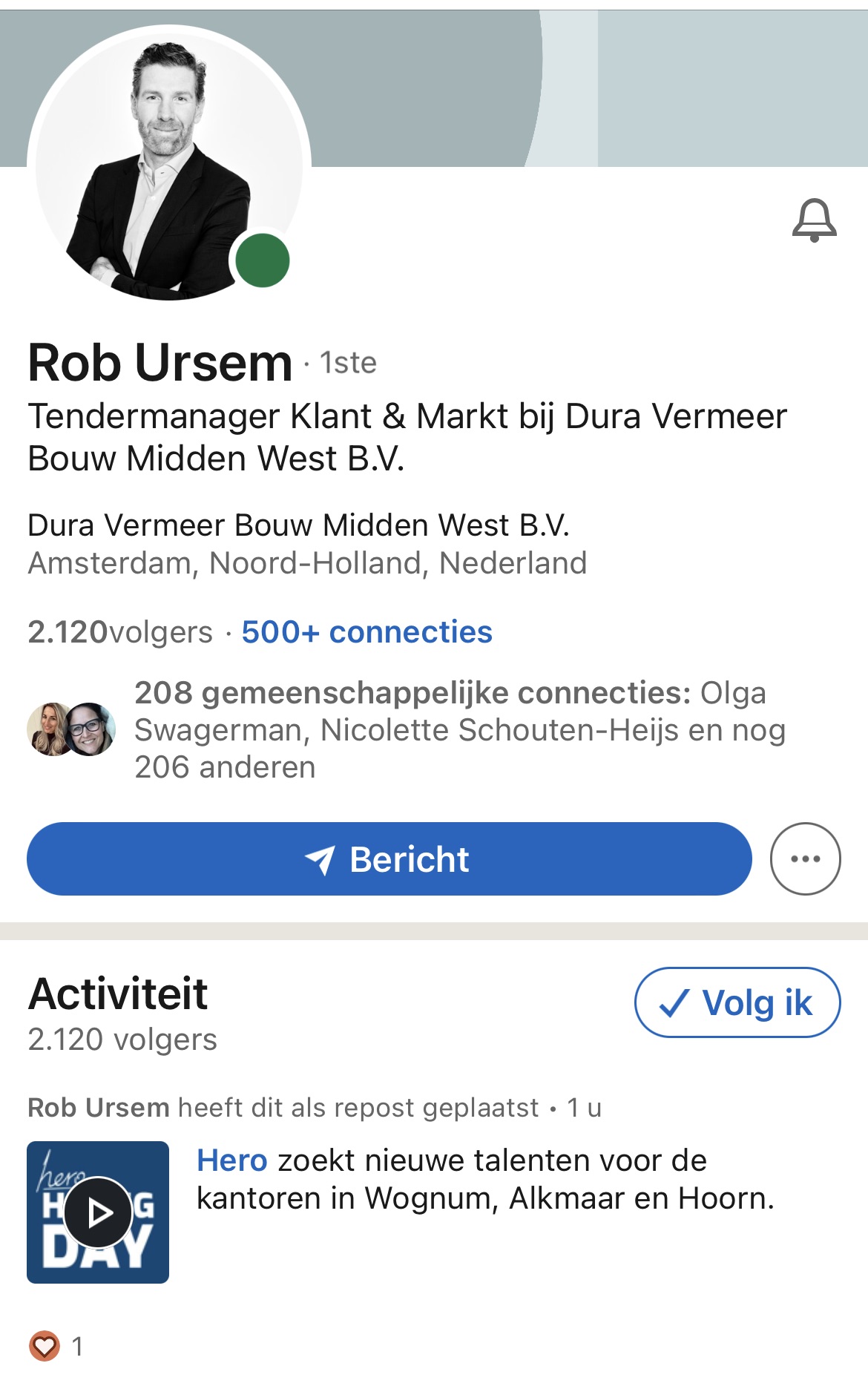Open the Hero company link
Screen dimensions: 868x1389
click(x=231, y=1160)
